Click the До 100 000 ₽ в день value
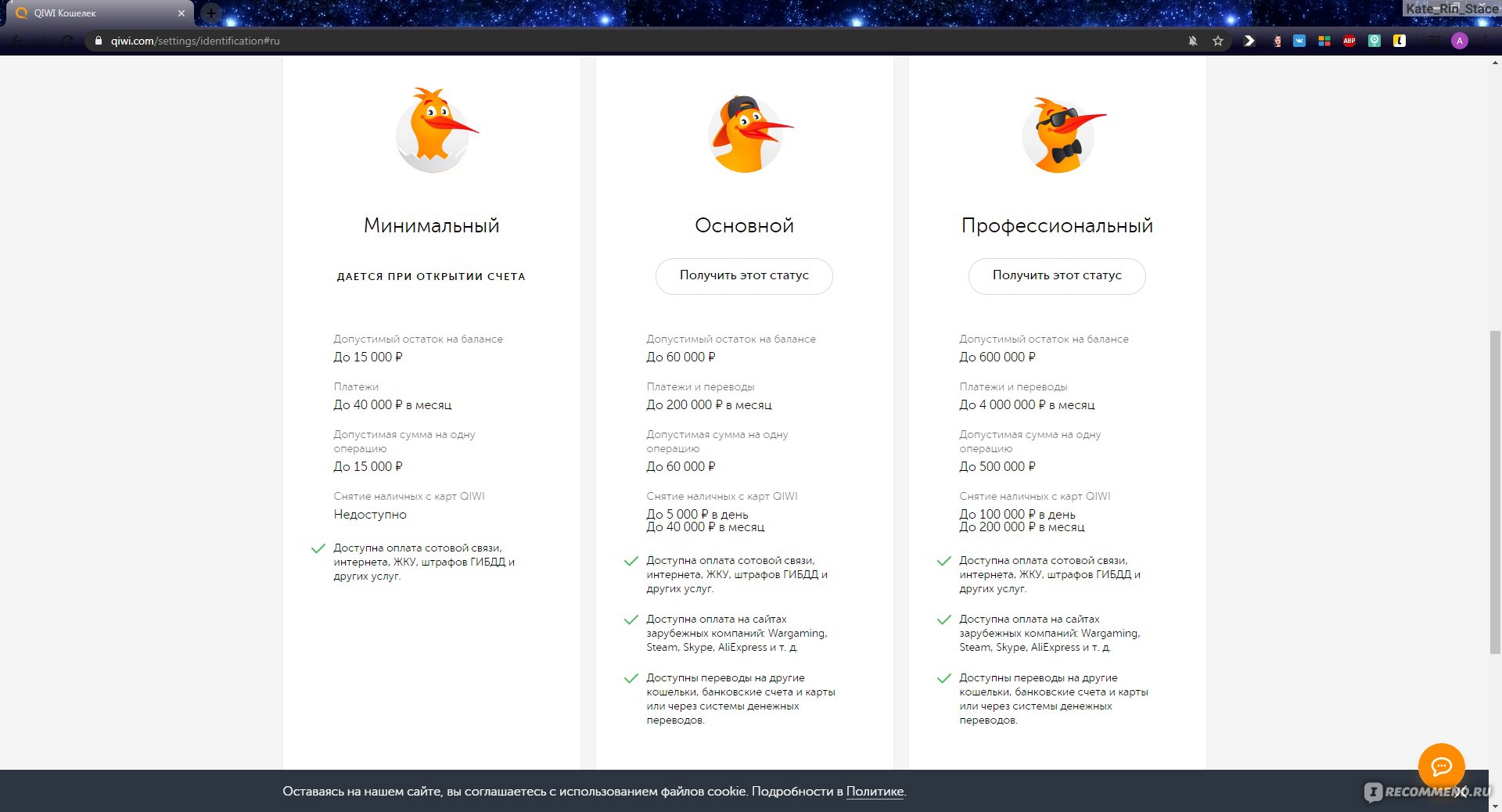 (1017, 514)
